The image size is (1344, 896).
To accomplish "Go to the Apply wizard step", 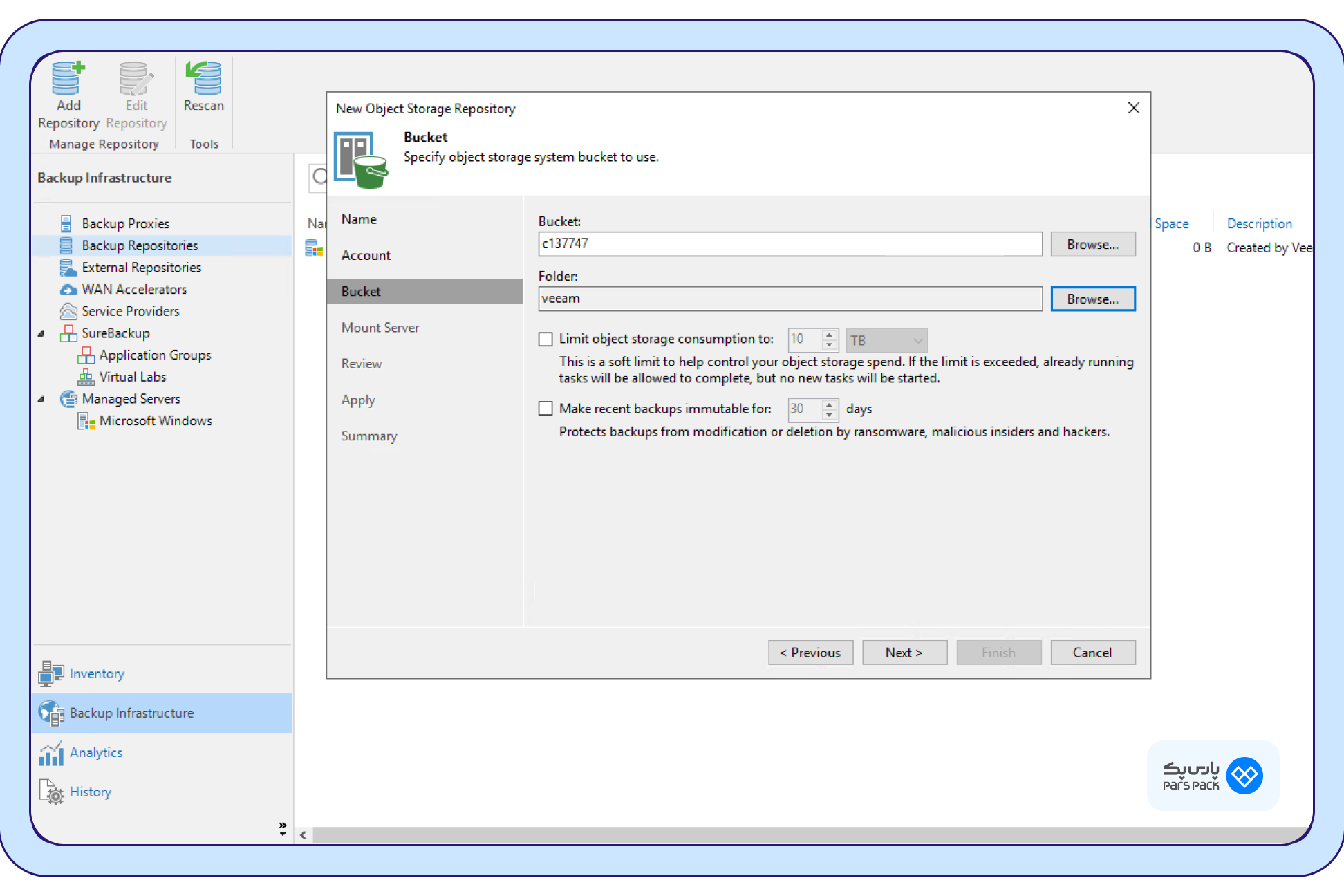I will [x=358, y=400].
